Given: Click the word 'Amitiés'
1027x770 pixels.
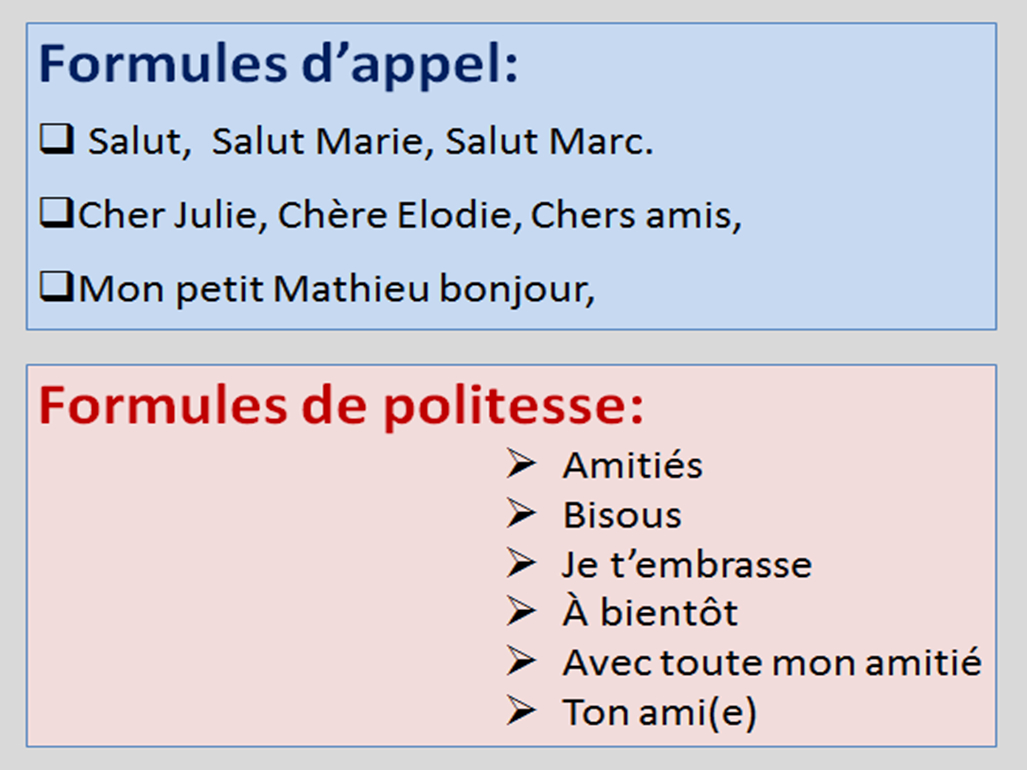Looking at the screenshot, I should coord(633,466).
